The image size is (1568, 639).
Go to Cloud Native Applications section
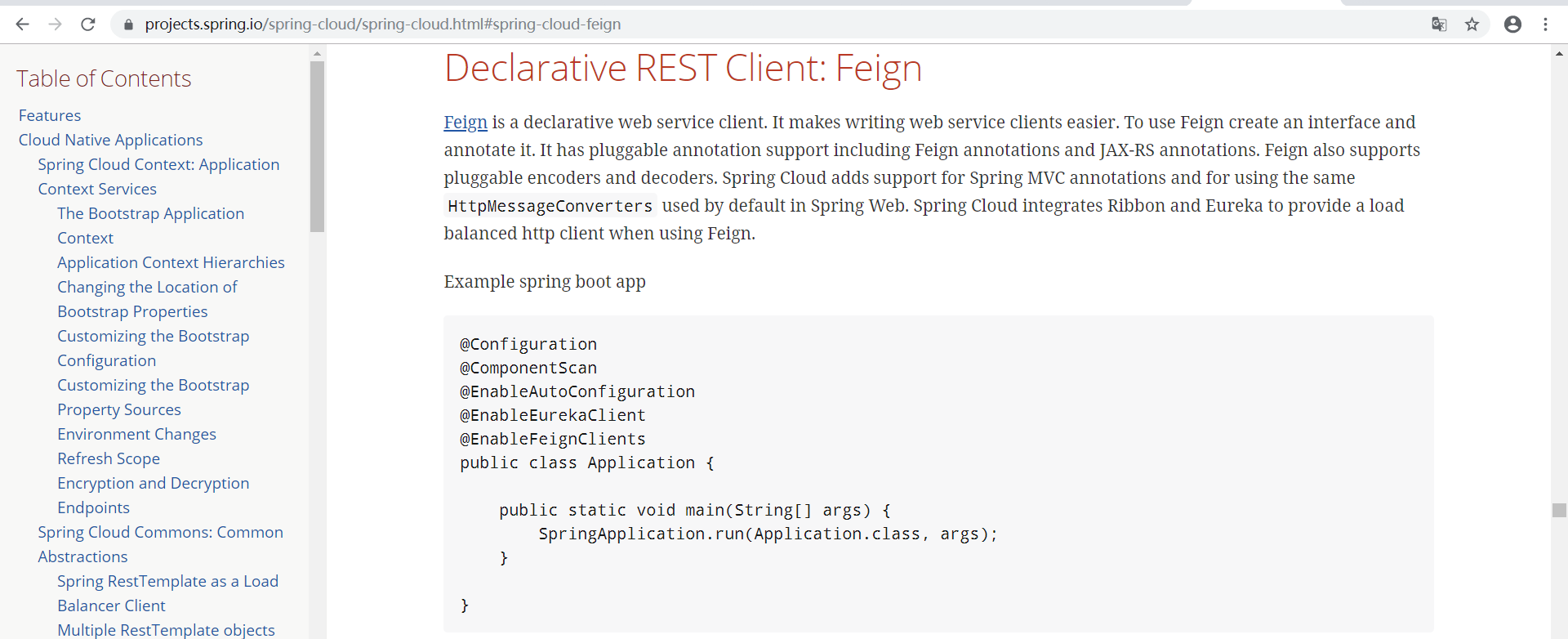pyautogui.click(x=110, y=140)
